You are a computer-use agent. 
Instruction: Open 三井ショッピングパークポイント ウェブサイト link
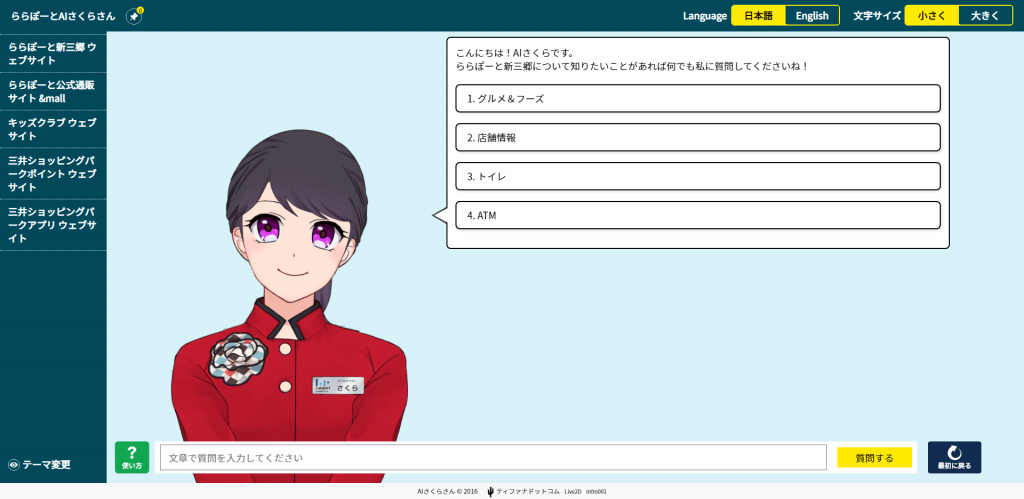[x=53, y=174]
